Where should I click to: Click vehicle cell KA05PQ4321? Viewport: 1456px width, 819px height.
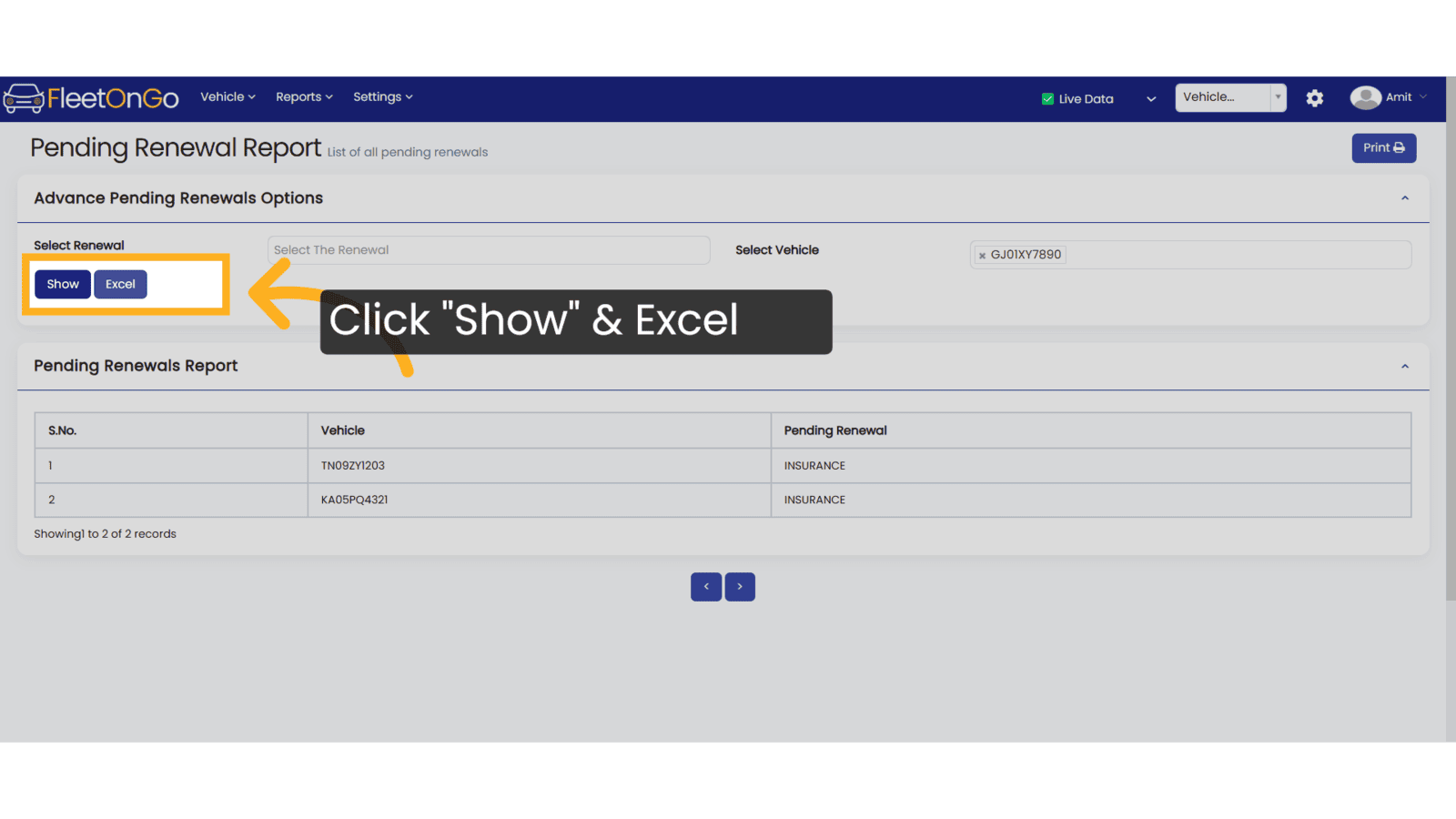point(540,500)
